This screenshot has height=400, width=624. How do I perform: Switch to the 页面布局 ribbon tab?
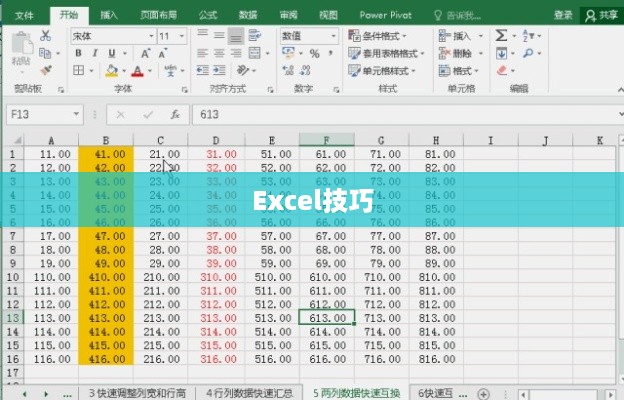158,15
